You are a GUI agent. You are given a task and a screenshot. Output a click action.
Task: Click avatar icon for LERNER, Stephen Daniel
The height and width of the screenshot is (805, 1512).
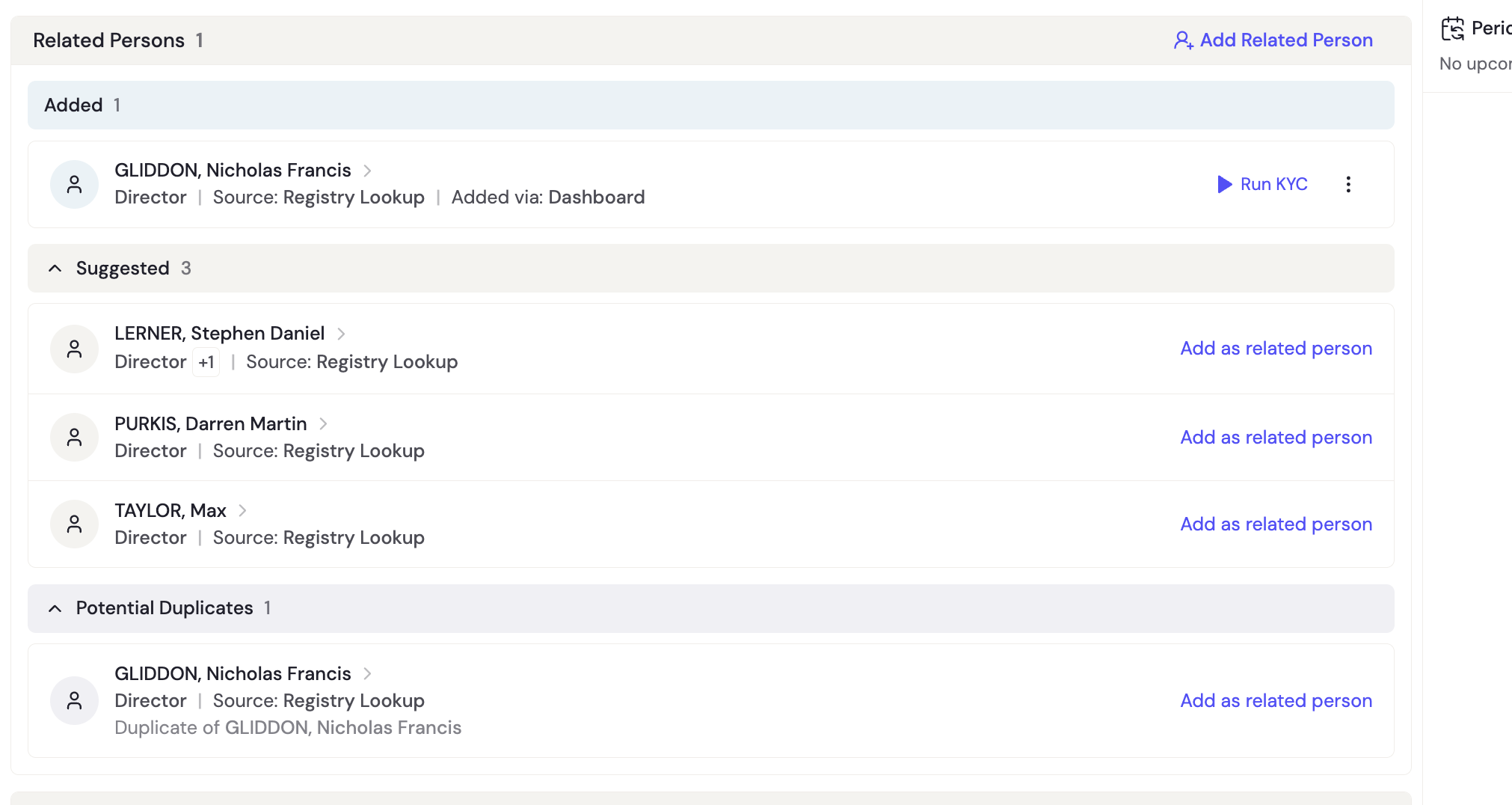pyautogui.click(x=74, y=349)
